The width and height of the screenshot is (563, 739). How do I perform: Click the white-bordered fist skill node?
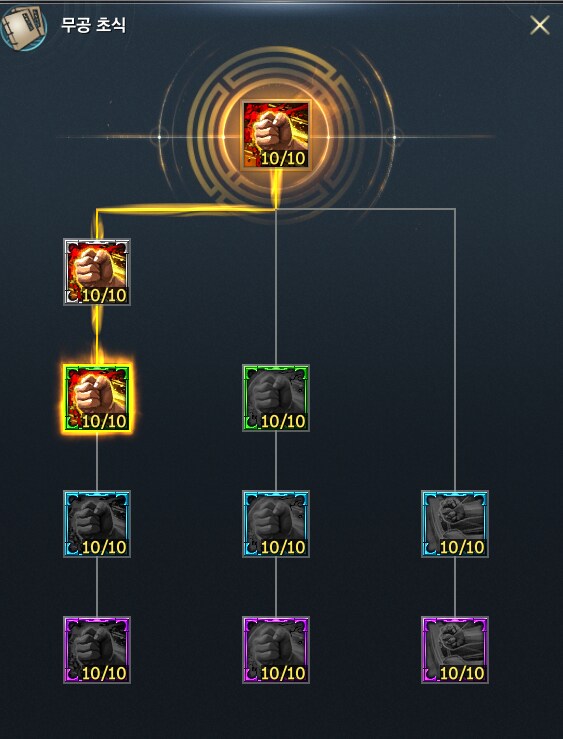click(x=97, y=272)
